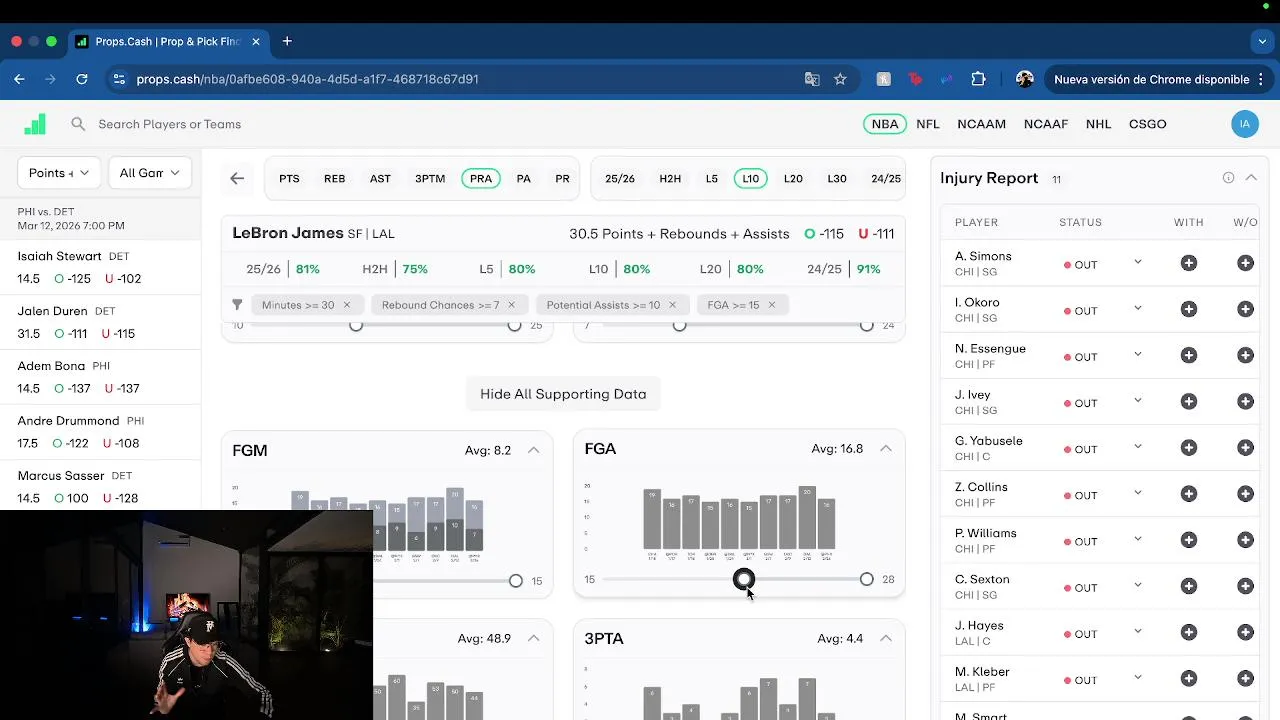Add N. Essengue to W/O filter
Viewport: 1280px width, 720px height.
pos(1245,355)
